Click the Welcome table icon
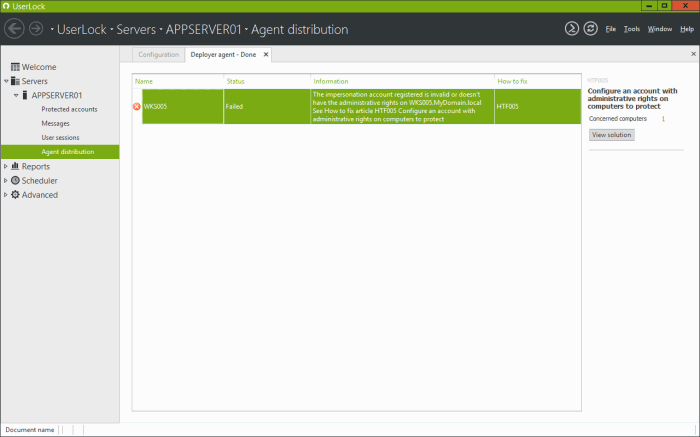Image resolution: width=700 pixels, height=437 pixels. tap(15, 67)
